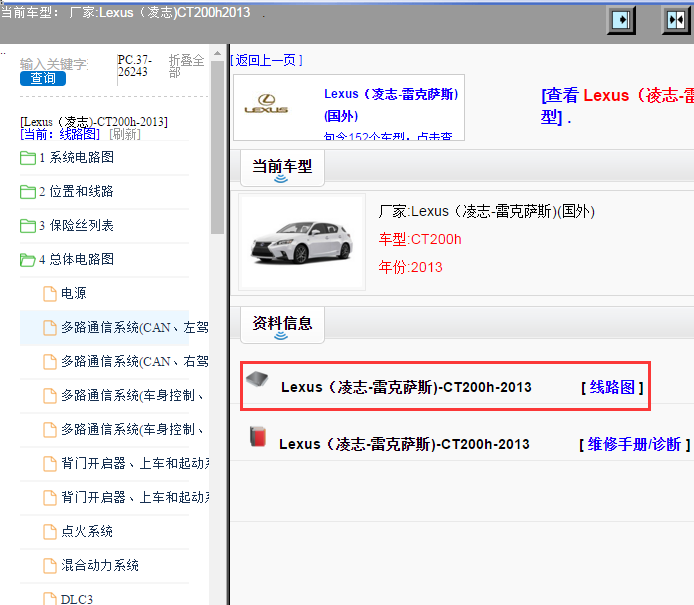Open second 背门开启器、上车和起动 entry
The height and width of the screenshot is (605, 694).
[x=135, y=497]
